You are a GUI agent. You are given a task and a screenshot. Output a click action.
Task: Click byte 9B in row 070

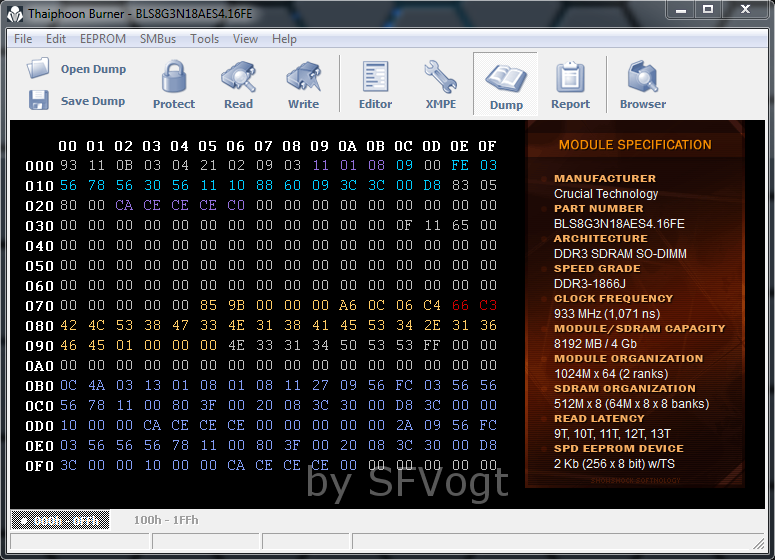pyautogui.click(x=236, y=305)
